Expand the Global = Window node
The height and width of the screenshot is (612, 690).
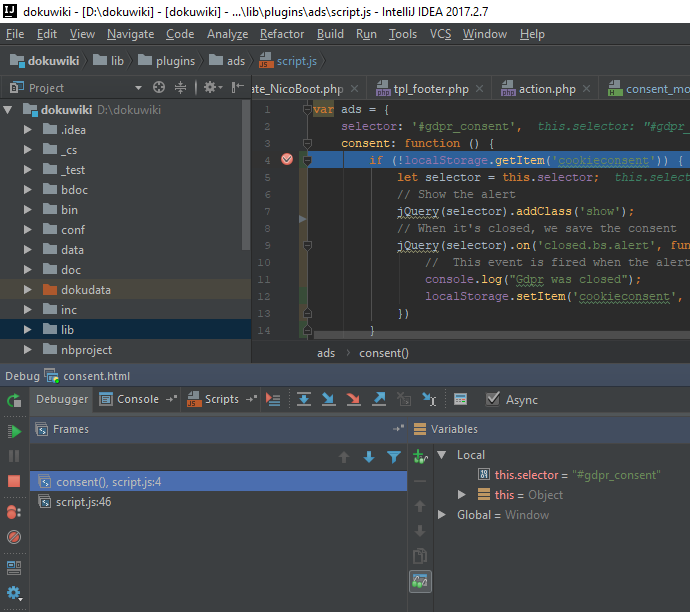tap(443, 515)
